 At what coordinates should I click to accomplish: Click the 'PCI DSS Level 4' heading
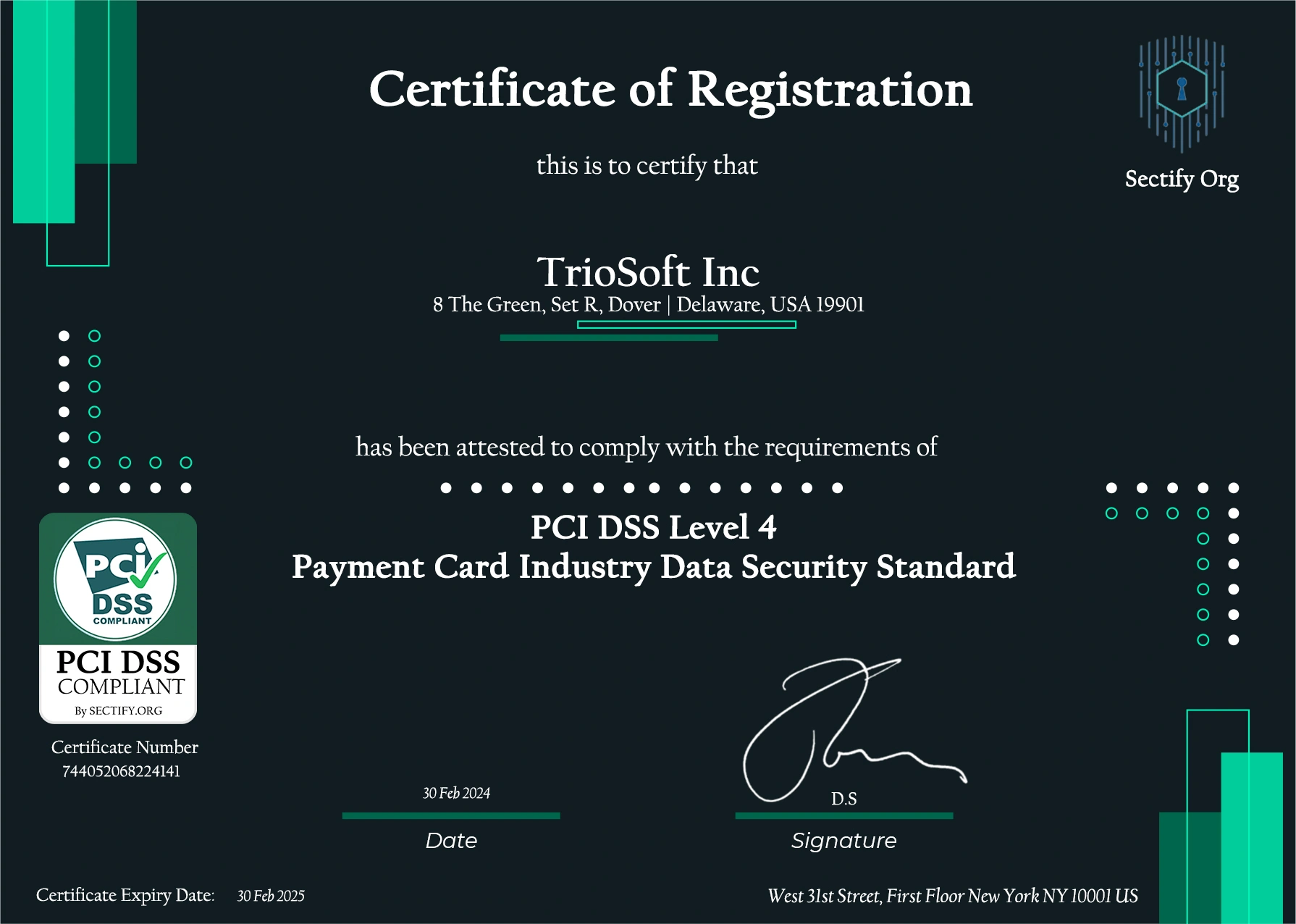point(653,526)
